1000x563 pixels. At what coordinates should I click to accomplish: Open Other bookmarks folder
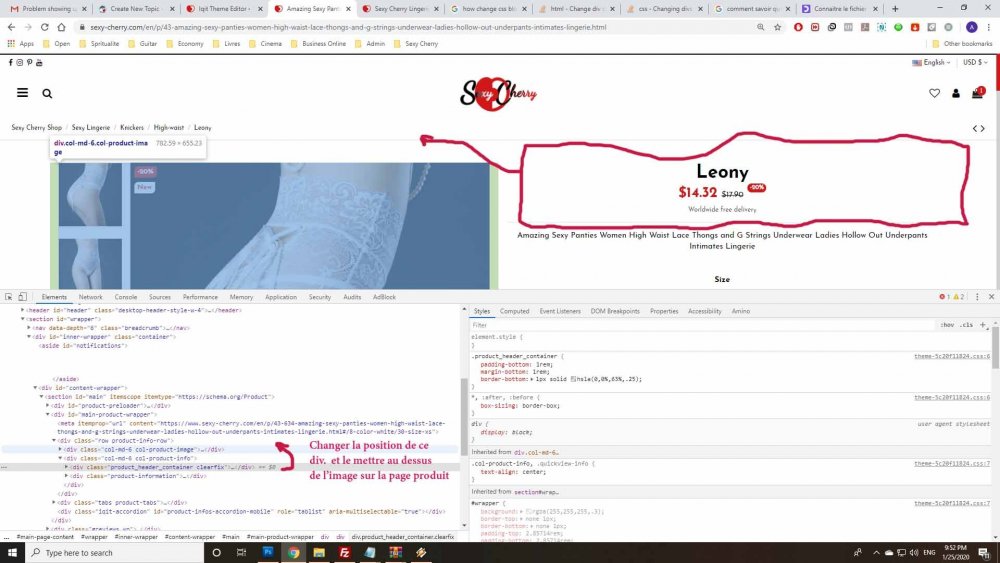click(x=962, y=44)
